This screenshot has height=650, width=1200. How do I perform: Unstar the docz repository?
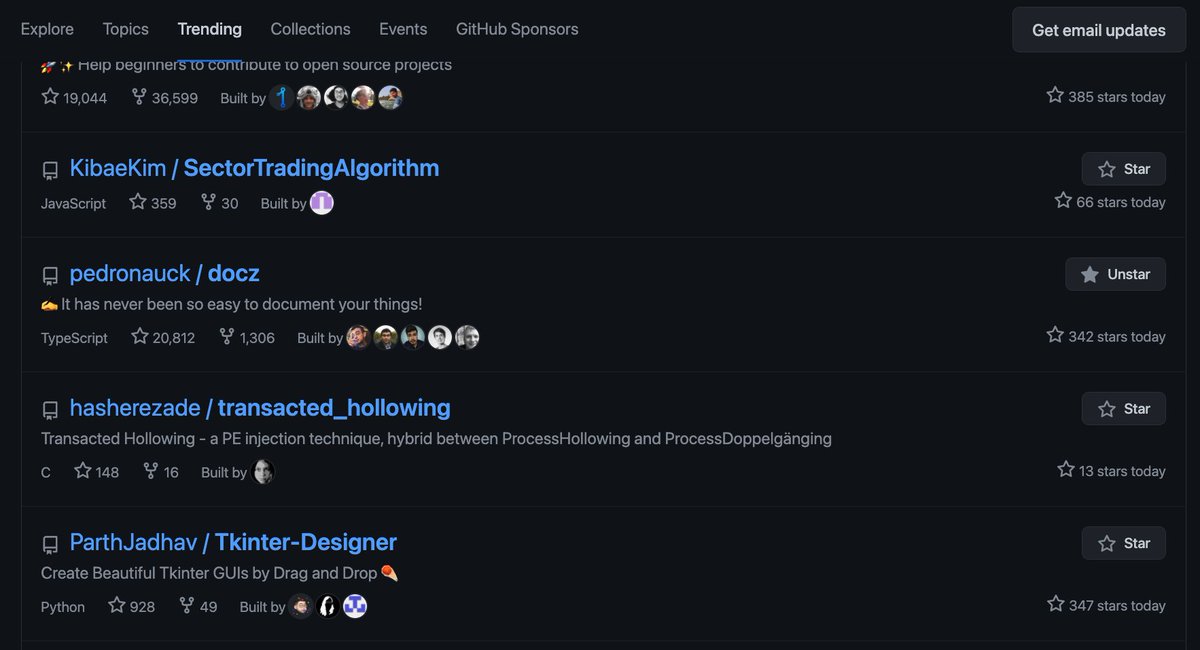1115,273
